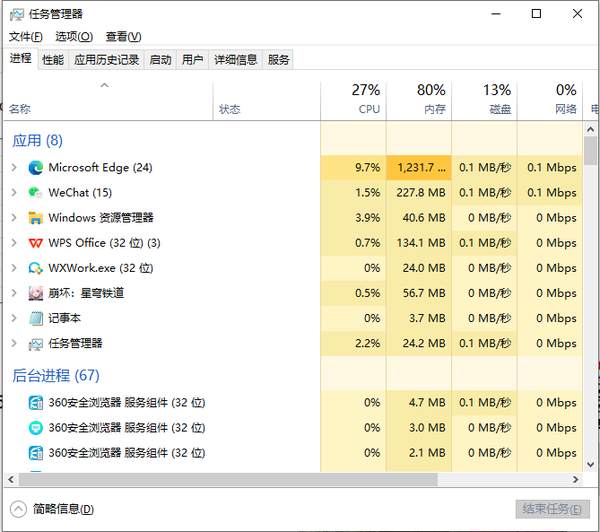Image resolution: width=600 pixels, height=532 pixels.
Task: Click the WXWork.exe icon
Action: [x=36, y=268]
